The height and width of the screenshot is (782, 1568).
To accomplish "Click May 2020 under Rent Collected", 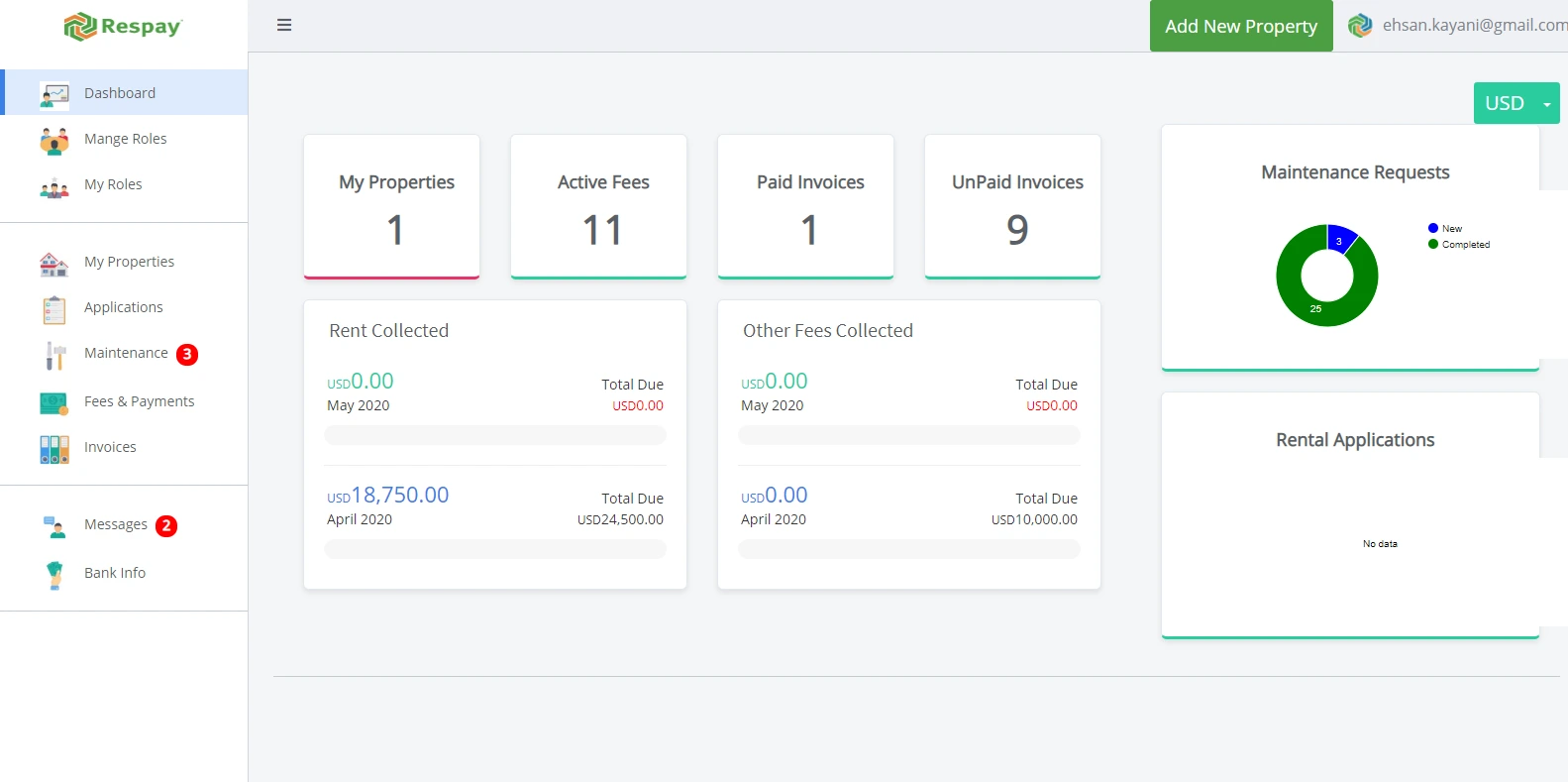I will coord(359,405).
